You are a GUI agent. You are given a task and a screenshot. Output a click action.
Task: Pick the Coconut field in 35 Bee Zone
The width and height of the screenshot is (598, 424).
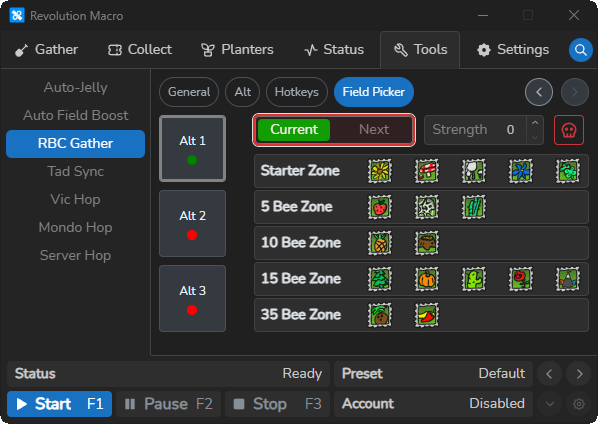tap(379, 315)
